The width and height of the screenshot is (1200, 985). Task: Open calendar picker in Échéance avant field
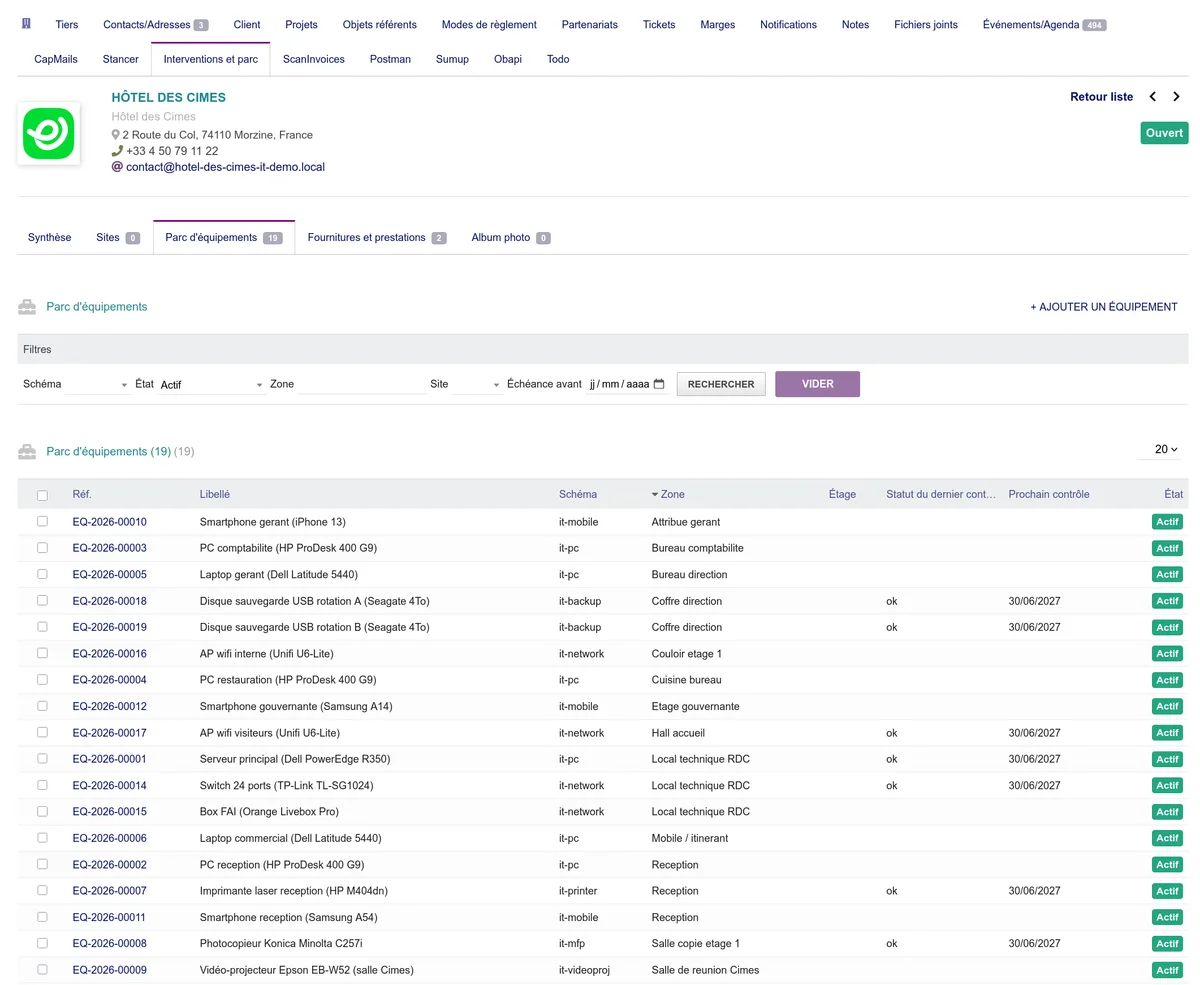pyautogui.click(x=659, y=384)
